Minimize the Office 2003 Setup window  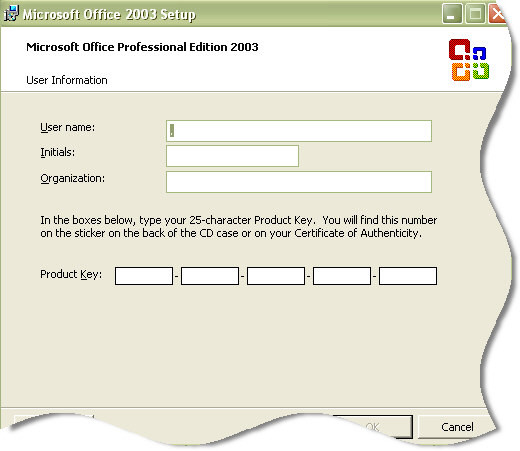tap(452, 14)
